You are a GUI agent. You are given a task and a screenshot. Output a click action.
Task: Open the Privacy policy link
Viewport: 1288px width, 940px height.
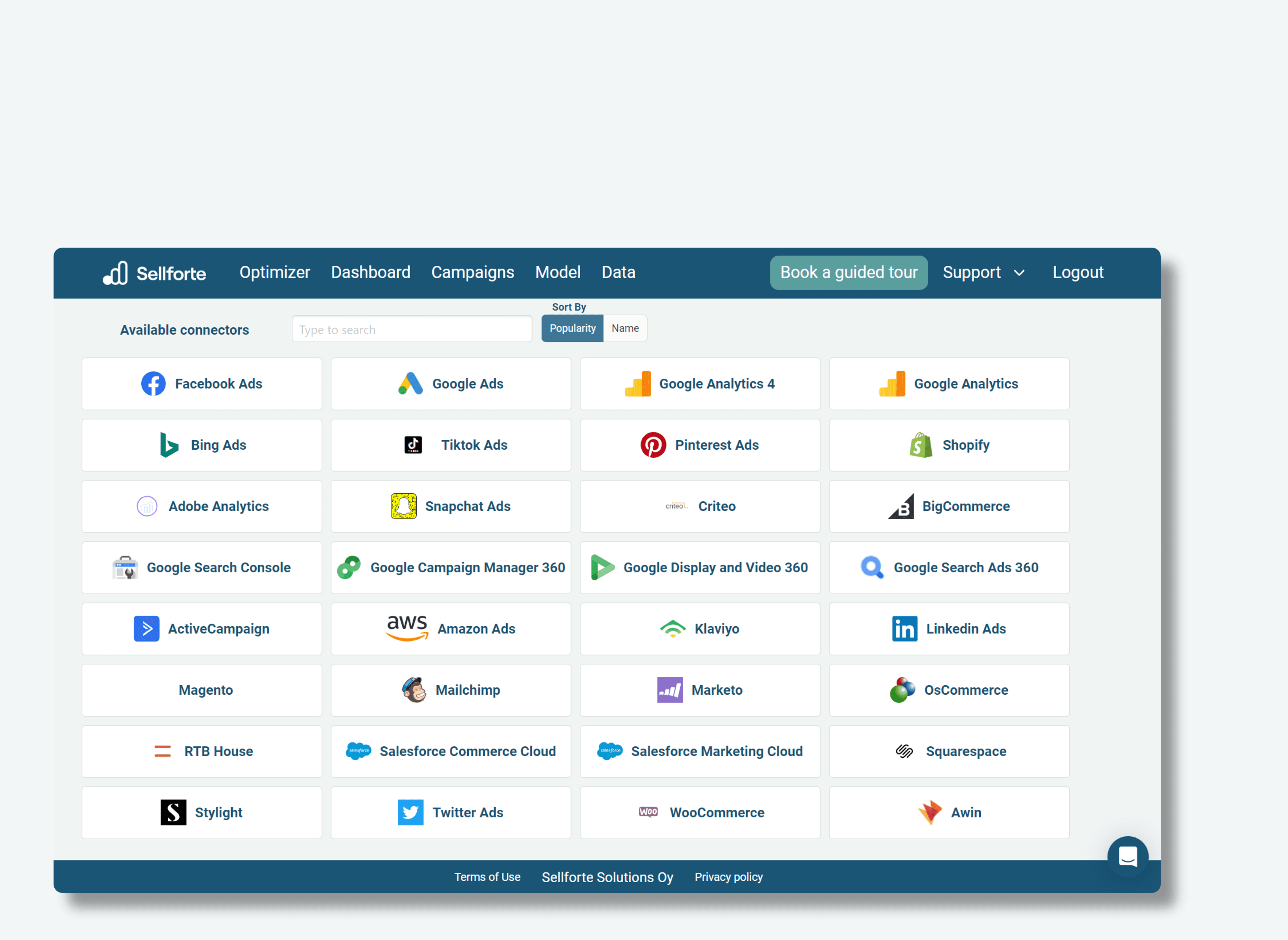[728, 877]
